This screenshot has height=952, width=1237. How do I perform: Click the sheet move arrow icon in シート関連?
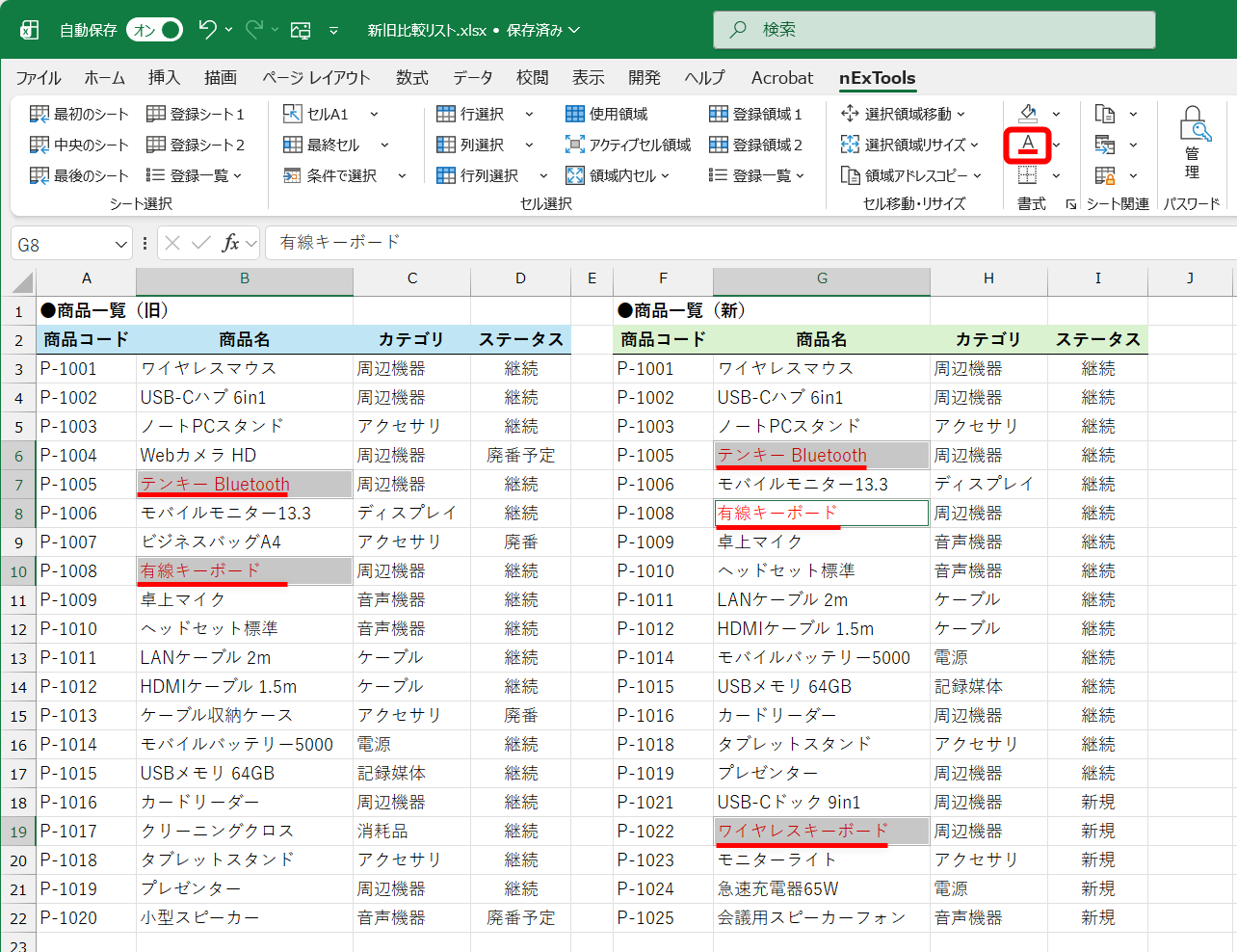1105,145
